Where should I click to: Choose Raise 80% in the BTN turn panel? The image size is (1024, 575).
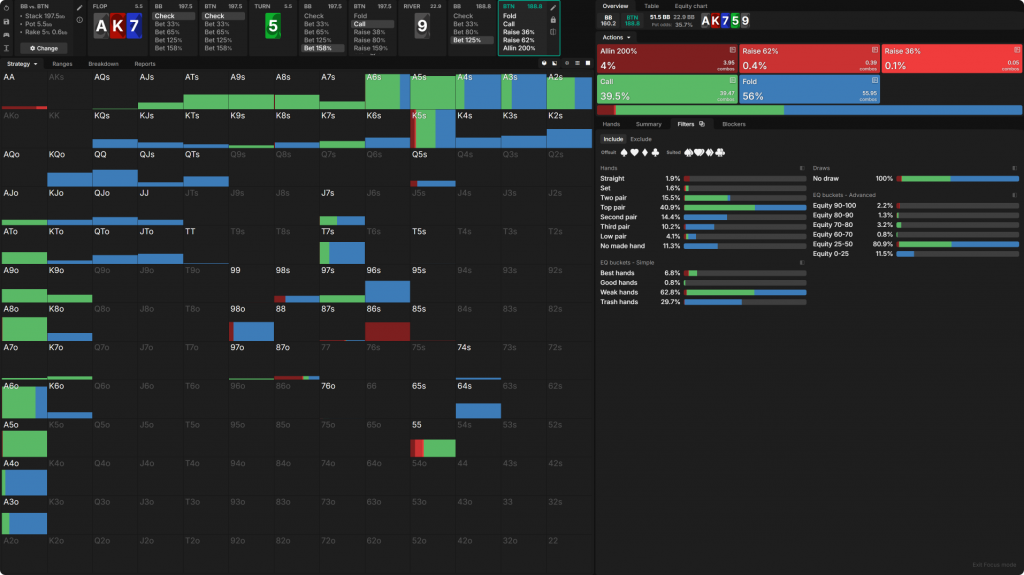pos(370,40)
